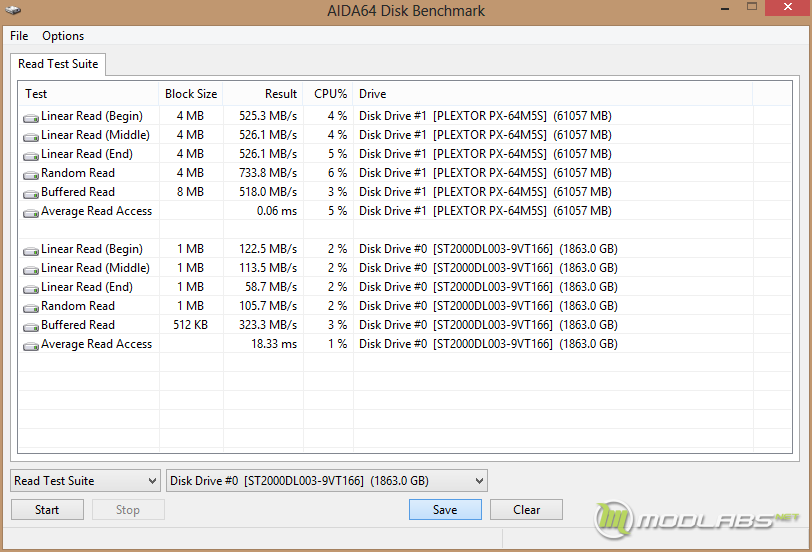The image size is (812, 552).
Task: Select the 105.7 MB/s result cell
Action: coord(268,306)
